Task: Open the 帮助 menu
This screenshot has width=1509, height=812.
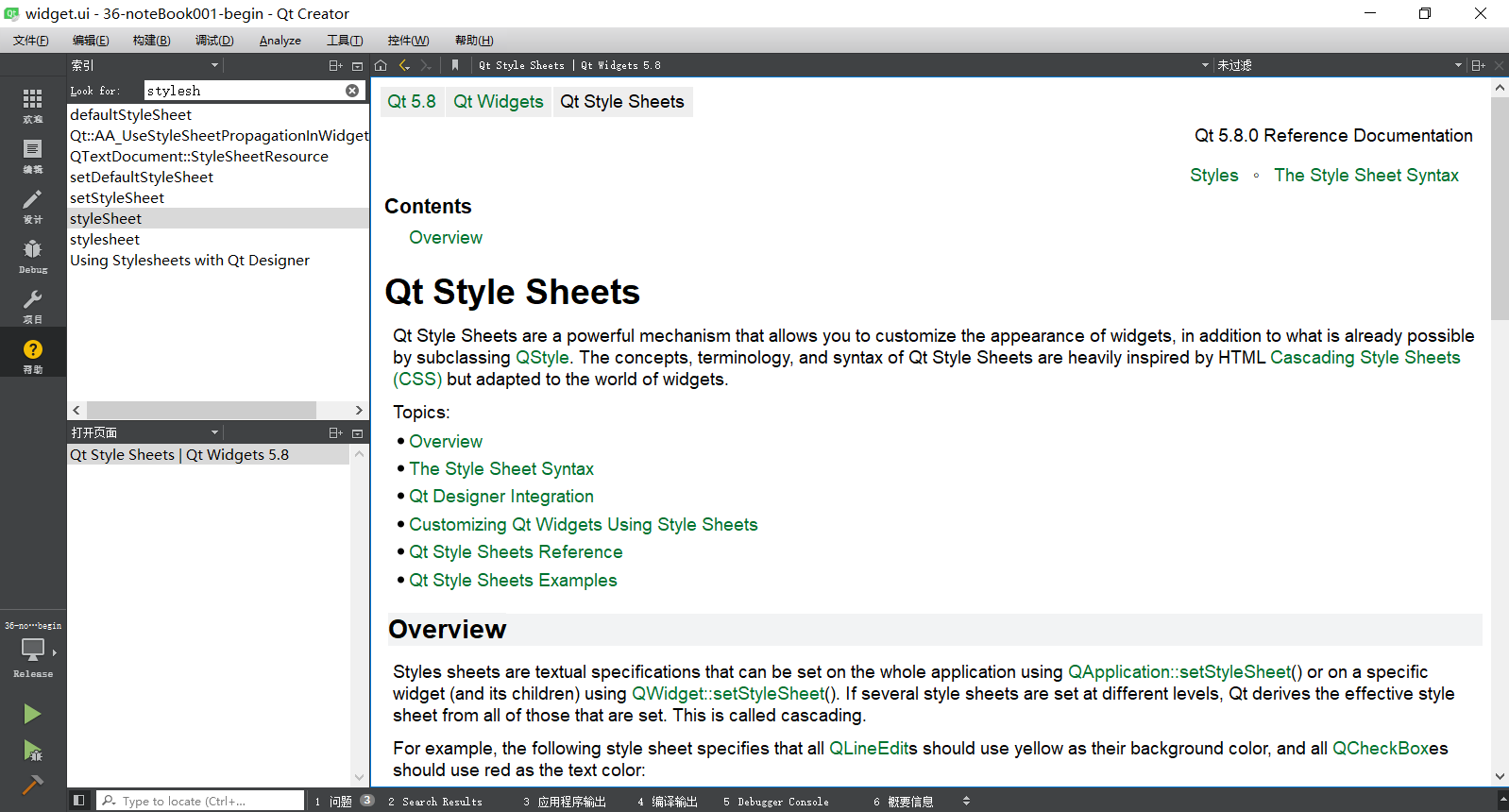Action: [474, 41]
